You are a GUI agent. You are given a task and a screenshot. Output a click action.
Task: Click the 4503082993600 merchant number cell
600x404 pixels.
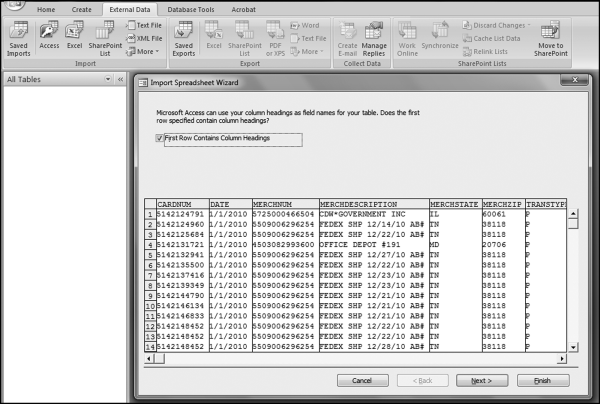pyautogui.click(x=285, y=244)
